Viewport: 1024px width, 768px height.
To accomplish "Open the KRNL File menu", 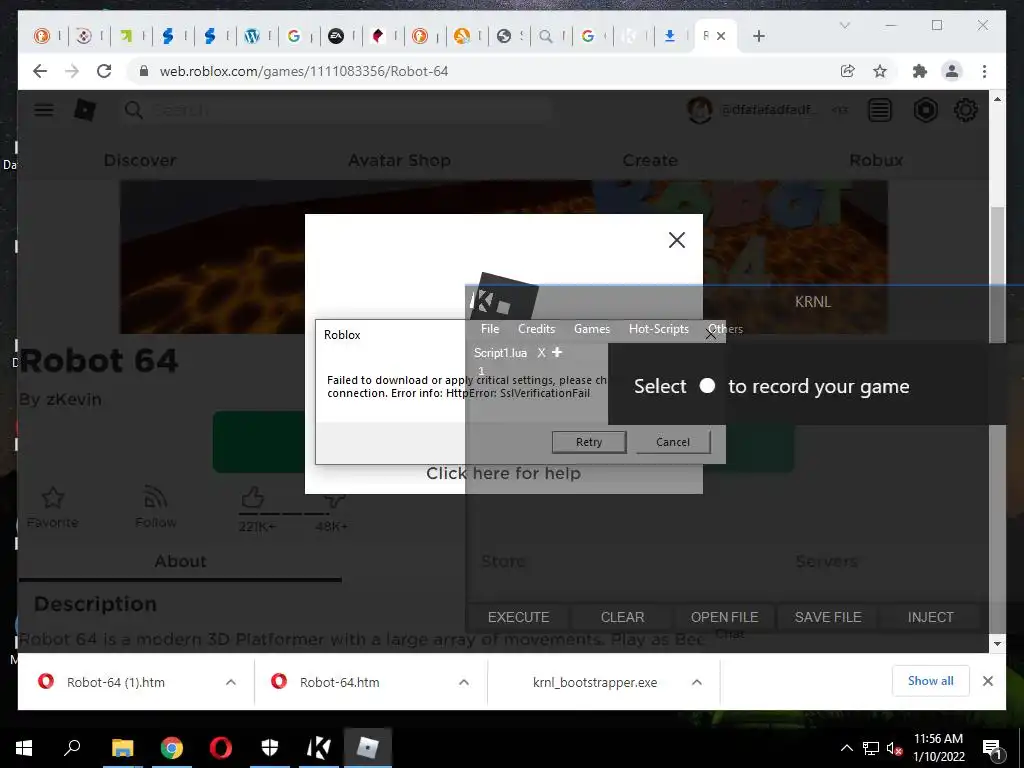I will tap(490, 328).
